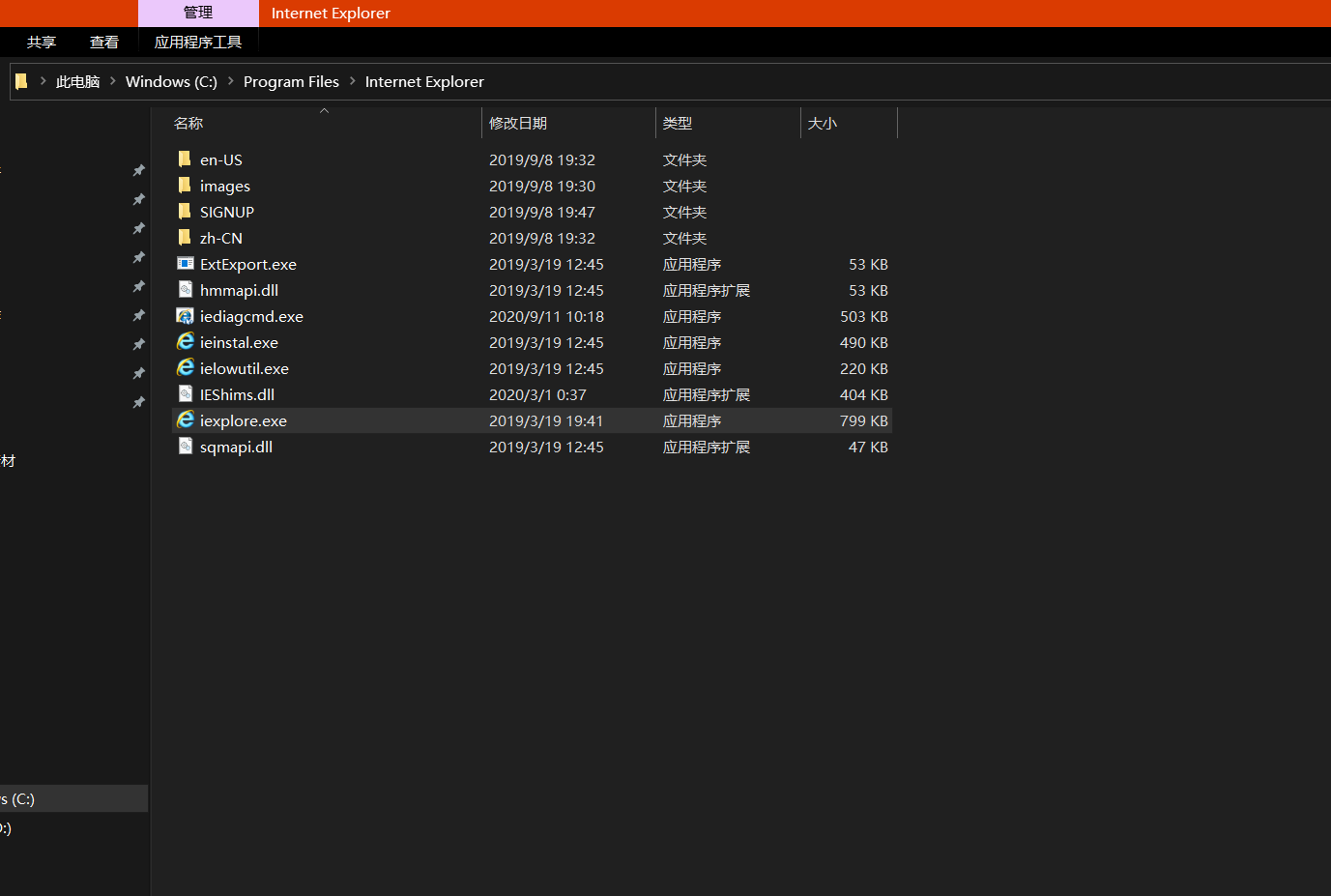Click the 文件夹 type of the en-US row

[x=684, y=160]
